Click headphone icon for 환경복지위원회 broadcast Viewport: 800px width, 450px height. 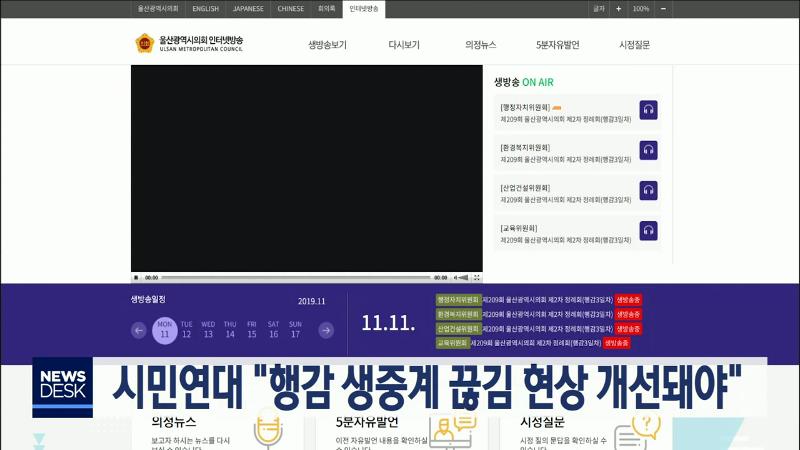pyautogui.click(x=648, y=151)
